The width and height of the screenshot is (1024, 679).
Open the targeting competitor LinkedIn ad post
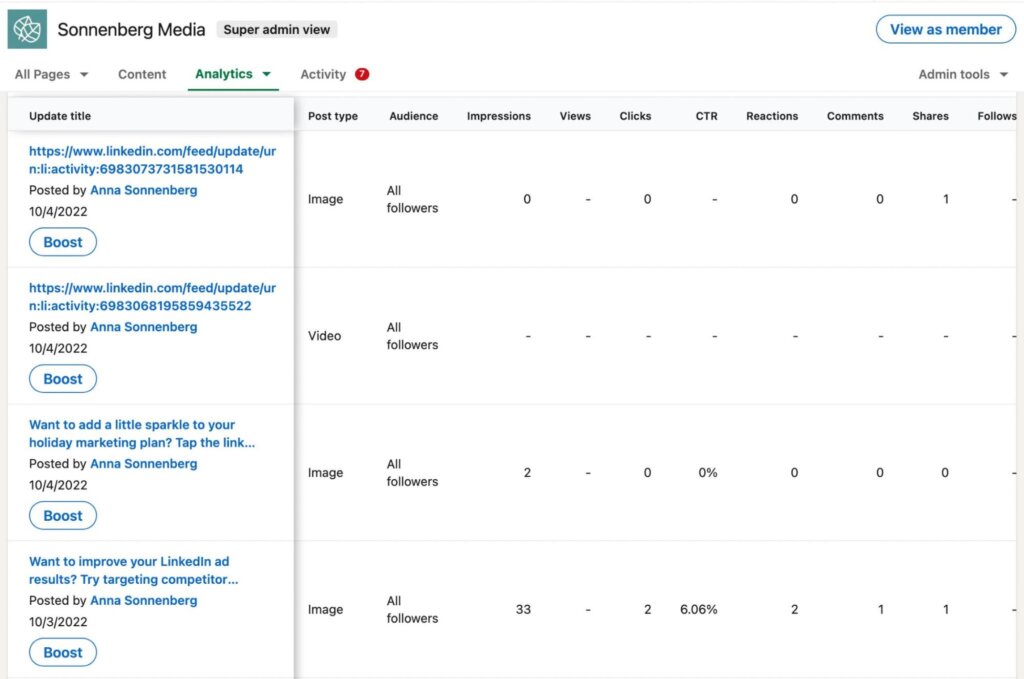pyautogui.click(x=133, y=571)
